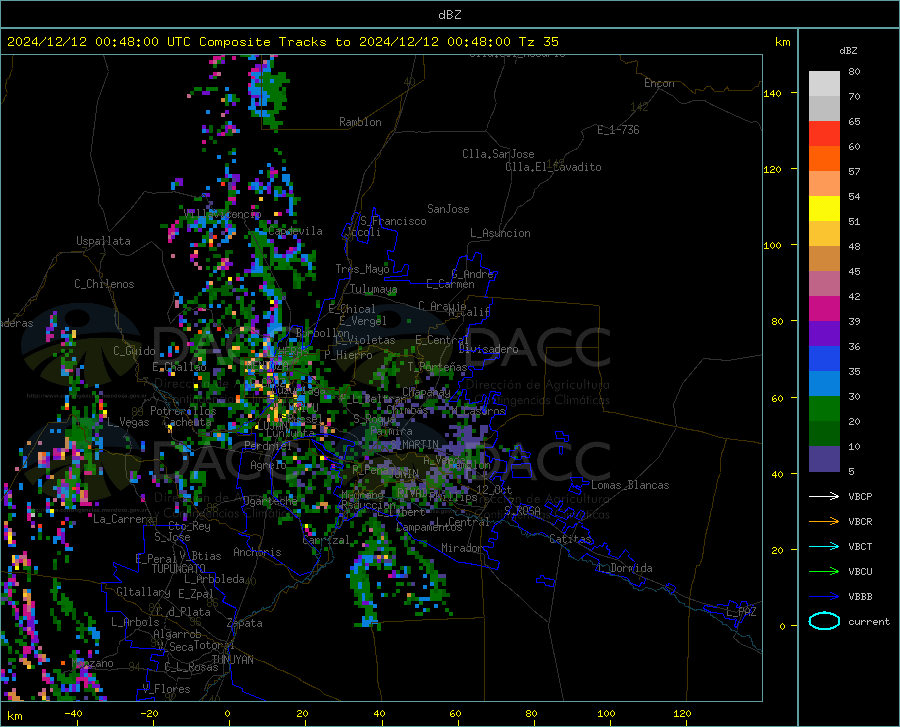Click the 'Divisadero' map label
This screenshot has height=727, width=900.
coord(488,349)
